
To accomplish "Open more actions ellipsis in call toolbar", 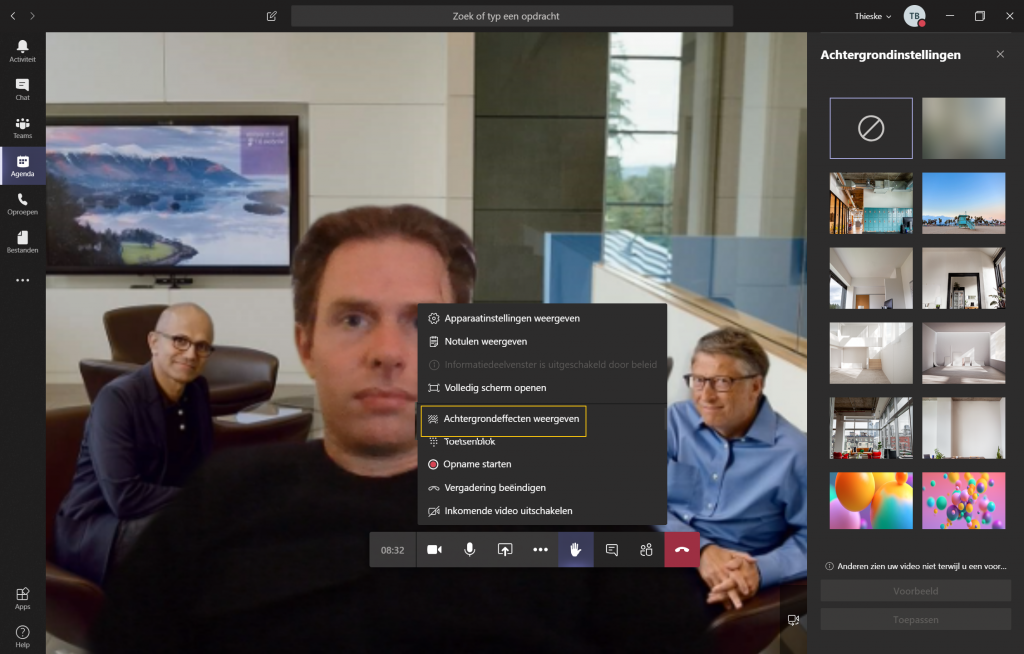I will click(x=540, y=549).
